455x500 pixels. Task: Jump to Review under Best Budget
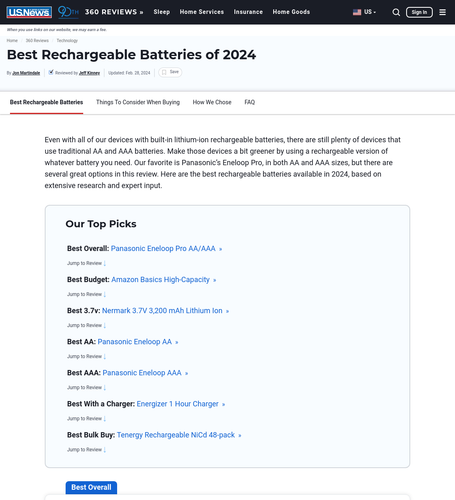tap(86, 294)
